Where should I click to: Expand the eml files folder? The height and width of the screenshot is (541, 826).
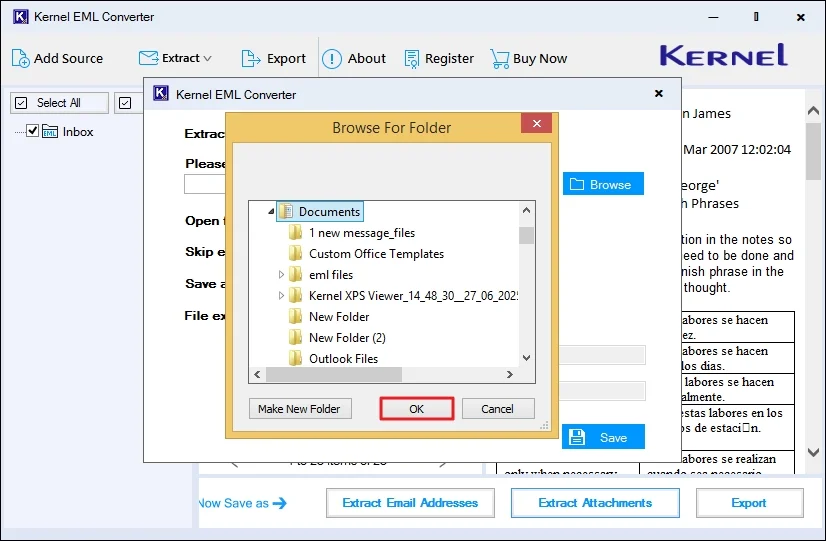(281, 275)
